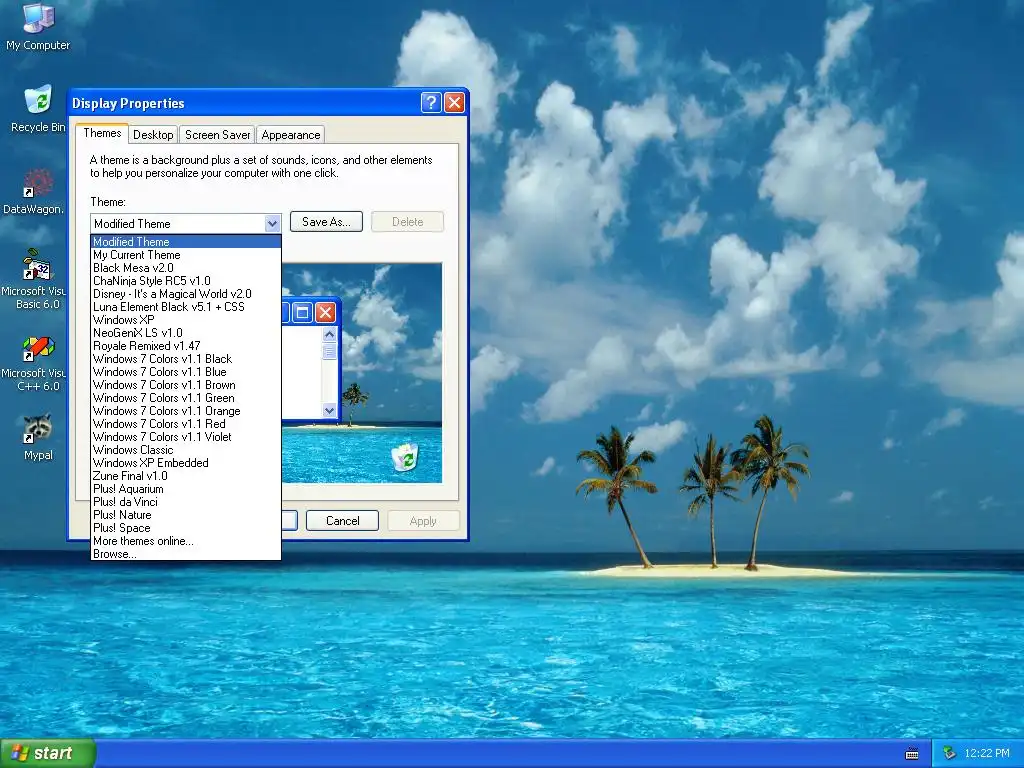Screen dimensions: 1024x768
Task: Select the DataWagon desktop shortcut
Action: click(34, 191)
